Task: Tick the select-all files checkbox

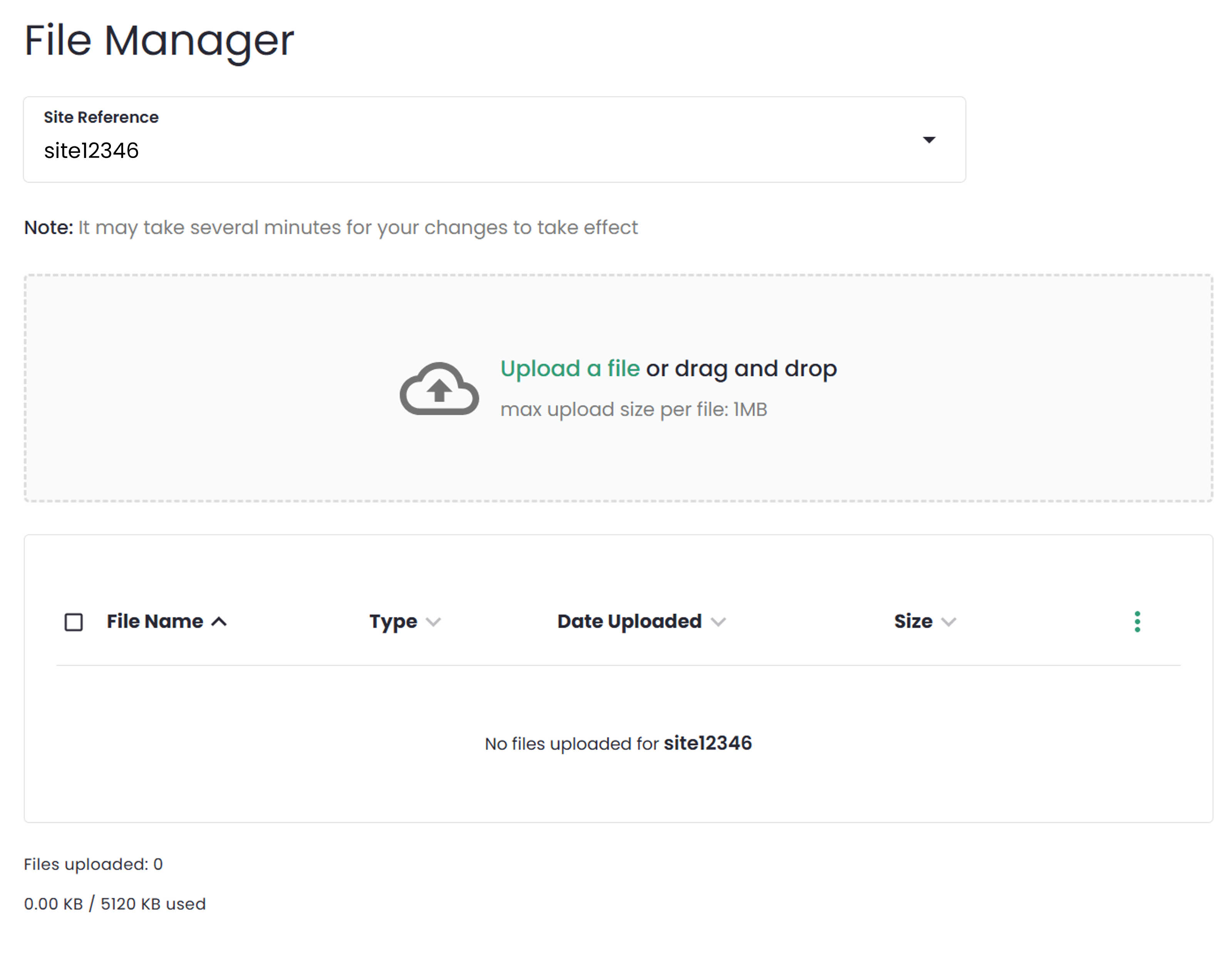Action: (74, 622)
